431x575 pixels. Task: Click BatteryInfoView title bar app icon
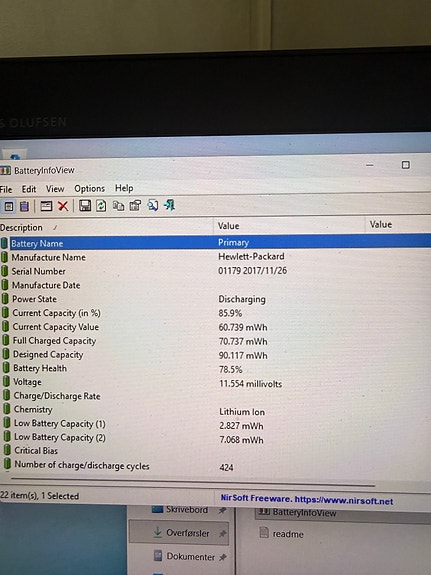(5, 171)
